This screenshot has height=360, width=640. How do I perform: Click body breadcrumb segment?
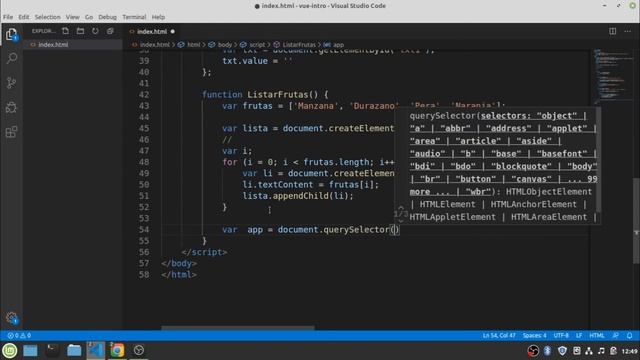tap(224, 45)
